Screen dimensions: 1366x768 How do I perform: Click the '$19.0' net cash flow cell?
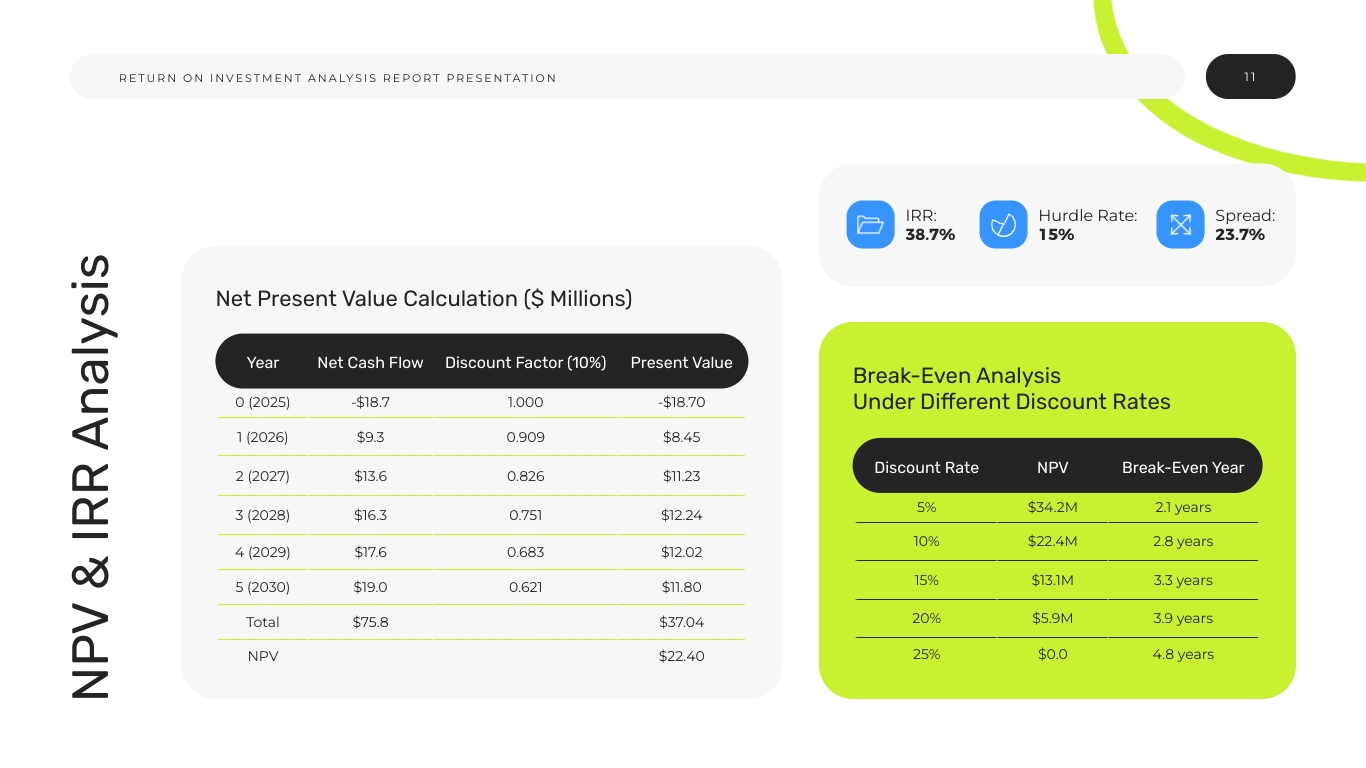click(x=370, y=587)
